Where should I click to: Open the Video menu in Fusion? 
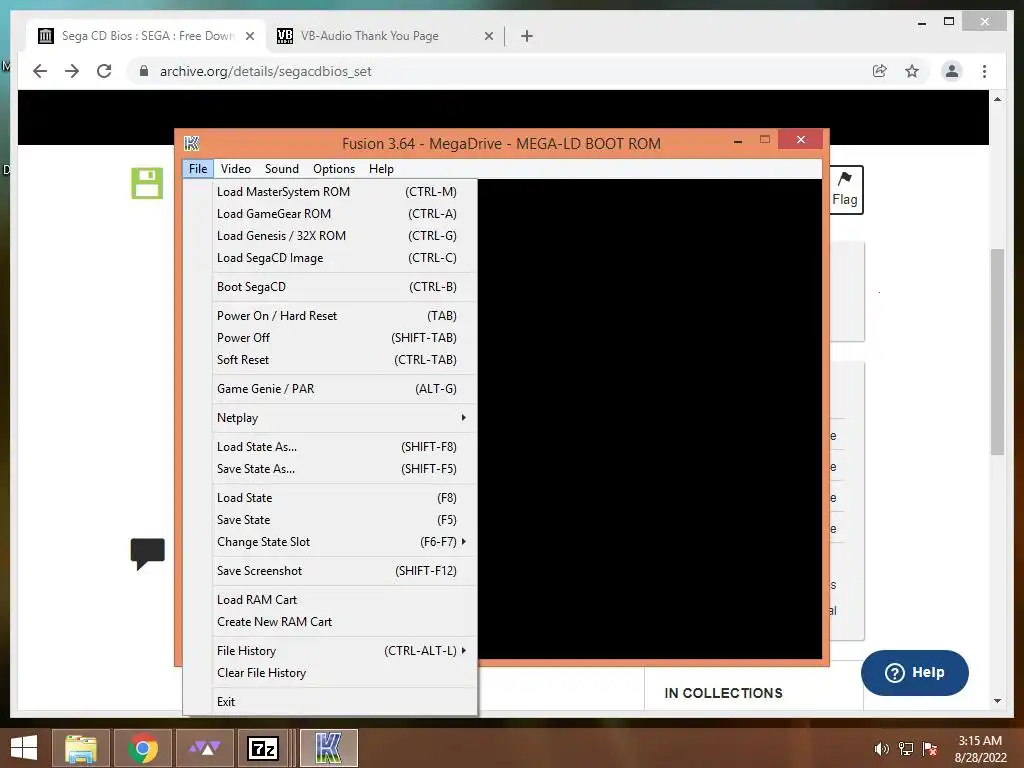tap(236, 168)
